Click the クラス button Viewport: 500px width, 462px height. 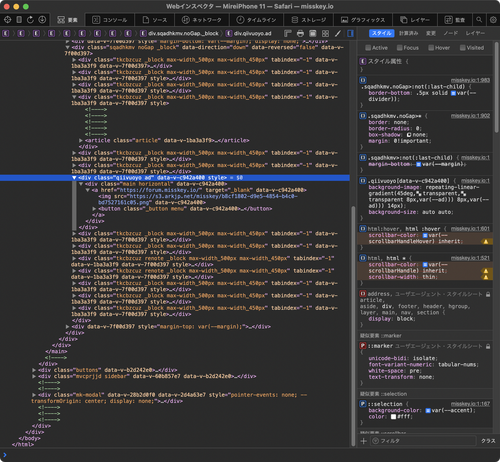coord(488,441)
